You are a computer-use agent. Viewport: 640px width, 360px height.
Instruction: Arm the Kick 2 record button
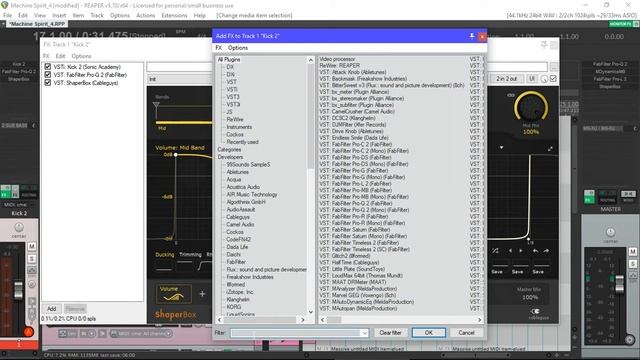coord(28,332)
